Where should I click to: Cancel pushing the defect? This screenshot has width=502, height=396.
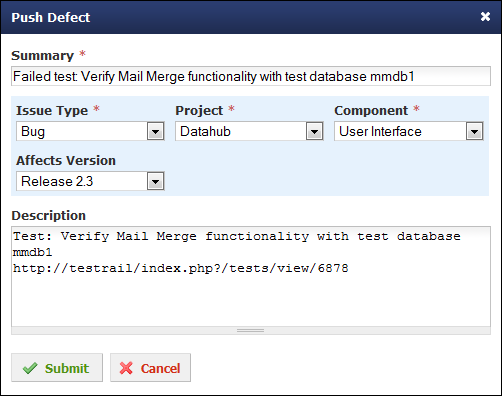151,368
